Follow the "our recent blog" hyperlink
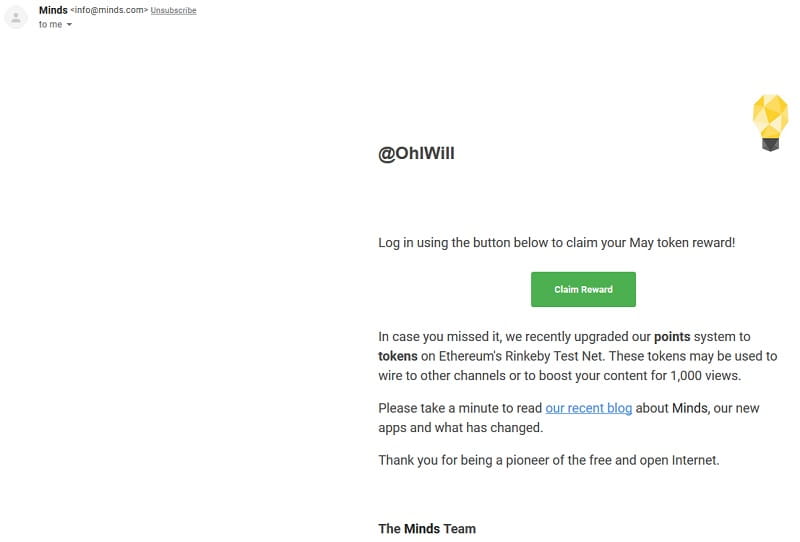The height and width of the screenshot is (542, 800). tap(589, 408)
